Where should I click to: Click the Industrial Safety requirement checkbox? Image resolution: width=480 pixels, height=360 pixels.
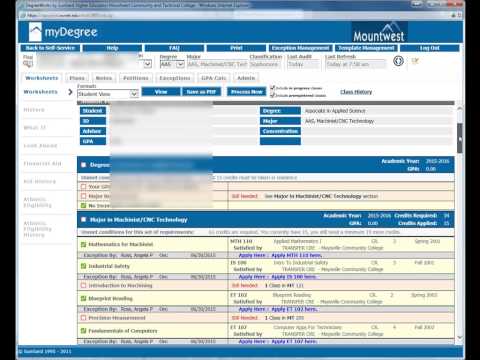[x=84, y=266]
